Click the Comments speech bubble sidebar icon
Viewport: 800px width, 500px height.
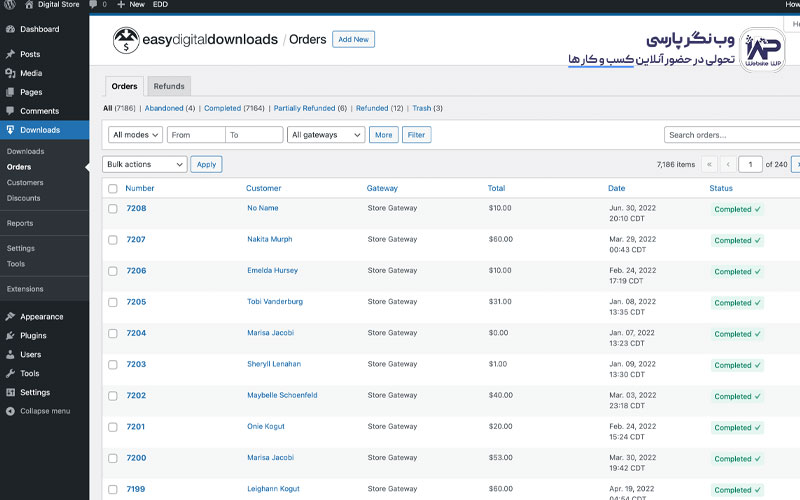(x=10, y=111)
